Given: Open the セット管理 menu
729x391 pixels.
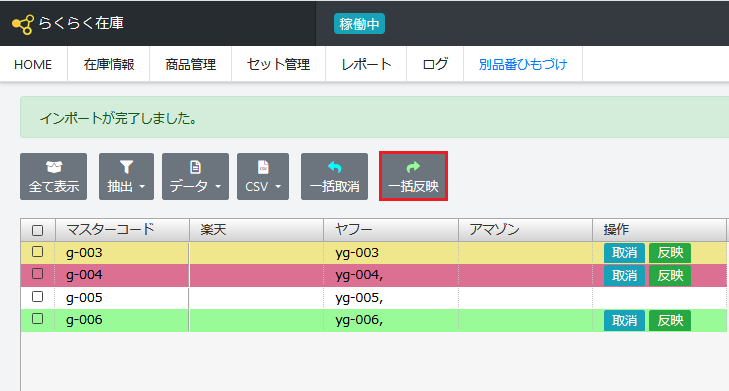Looking at the screenshot, I should point(278,64).
